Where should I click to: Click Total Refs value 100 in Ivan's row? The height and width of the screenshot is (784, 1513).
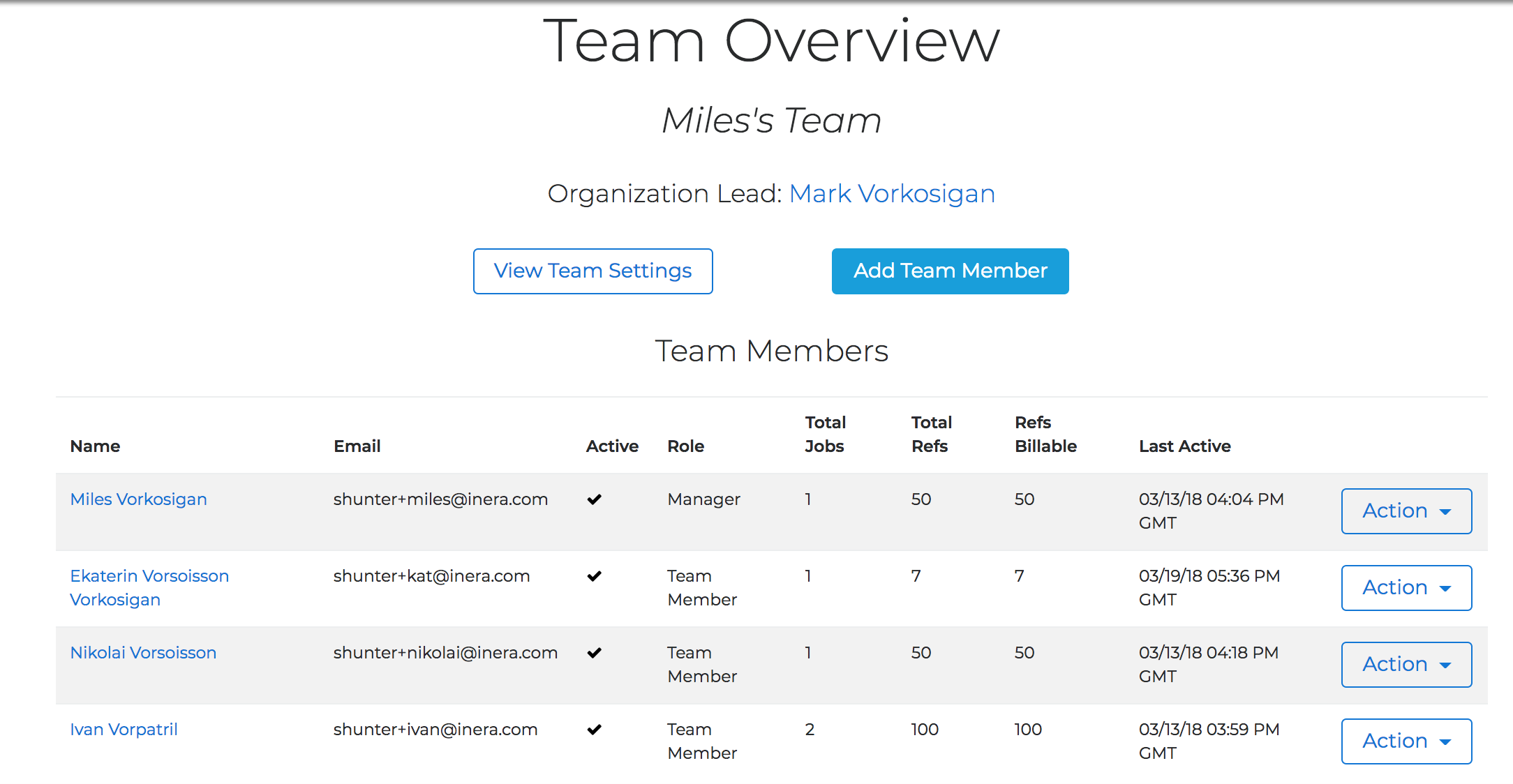[x=925, y=730]
